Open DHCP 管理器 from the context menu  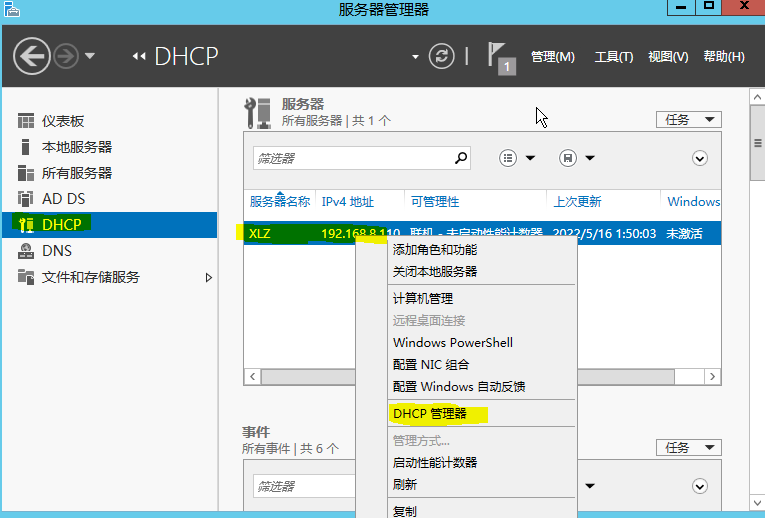[x=482, y=414]
